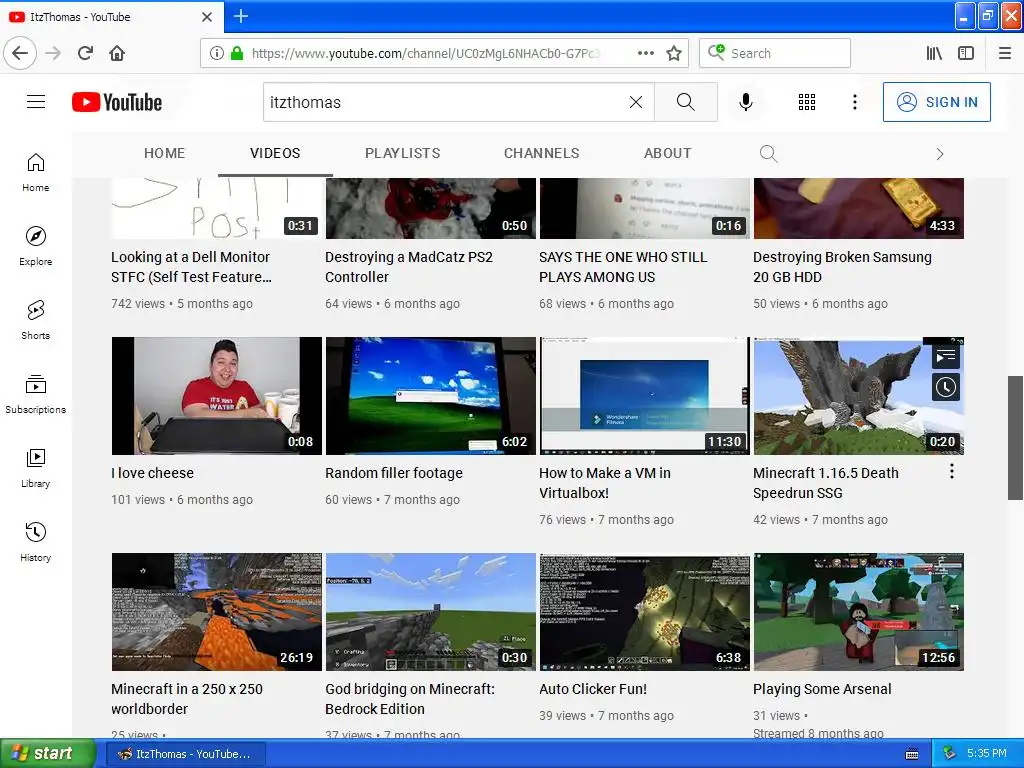Image resolution: width=1024 pixels, height=768 pixels.
Task: Open Subscriptions in the sidebar
Action: coord(35,394)
